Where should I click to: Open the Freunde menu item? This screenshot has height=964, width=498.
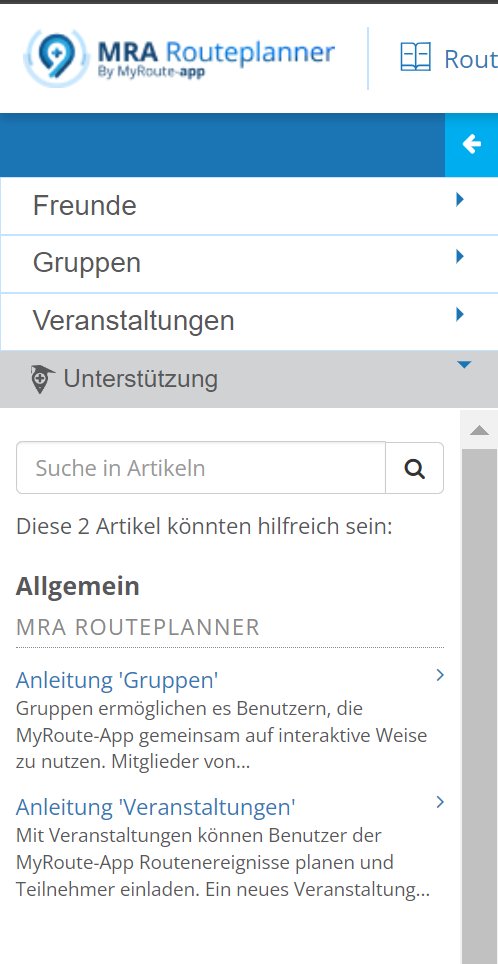point(249,206)
